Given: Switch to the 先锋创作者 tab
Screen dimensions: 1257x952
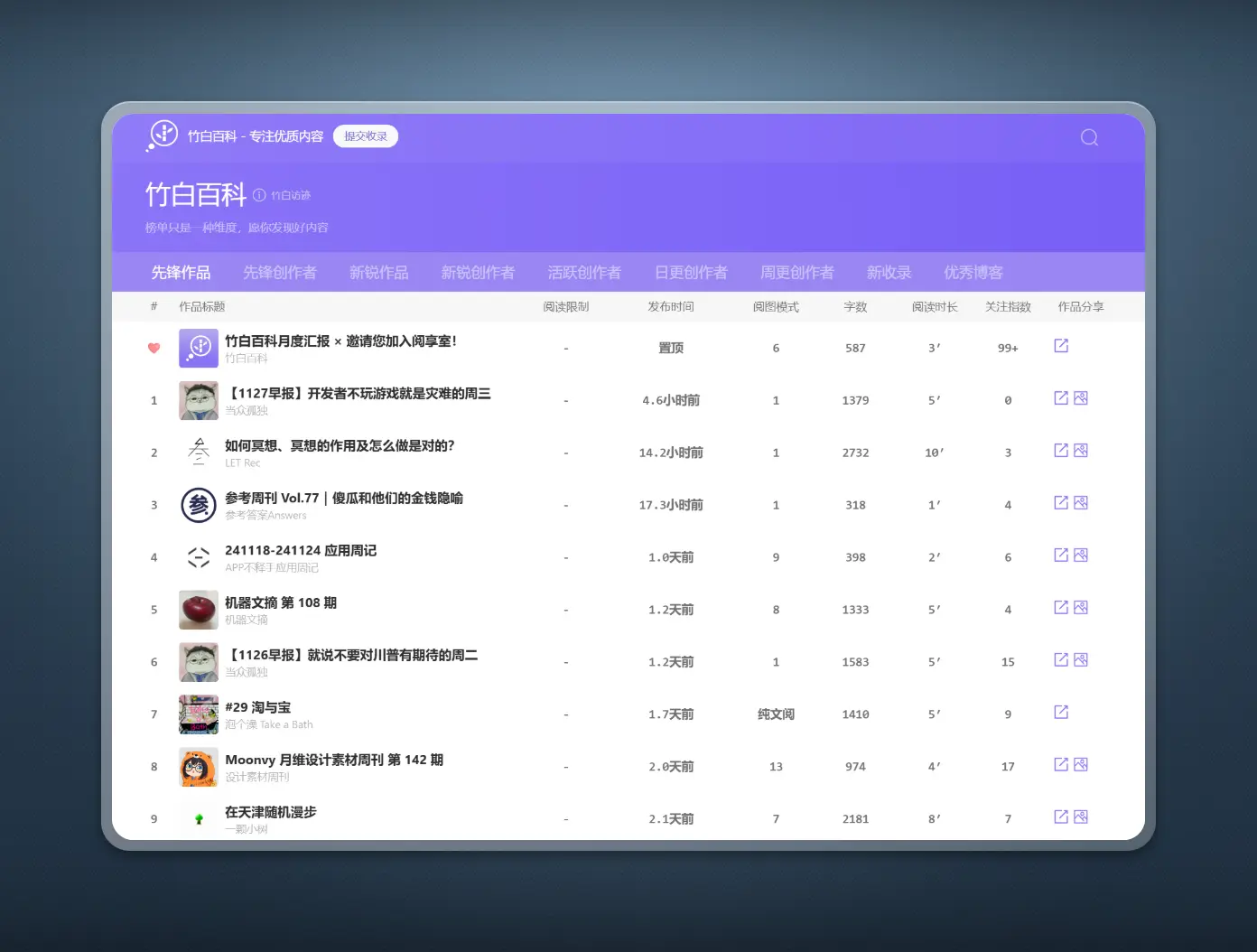Looking at the screenshot, I should [280, 273].
